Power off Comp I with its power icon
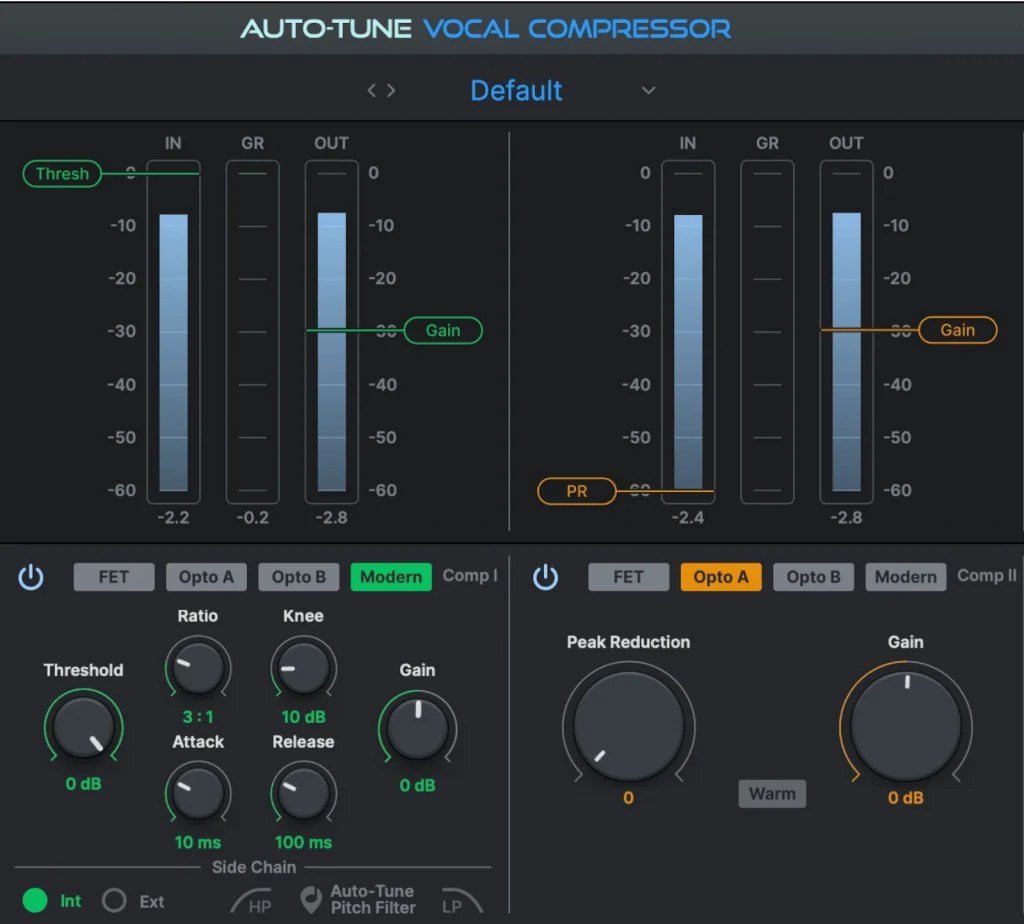 31,577
